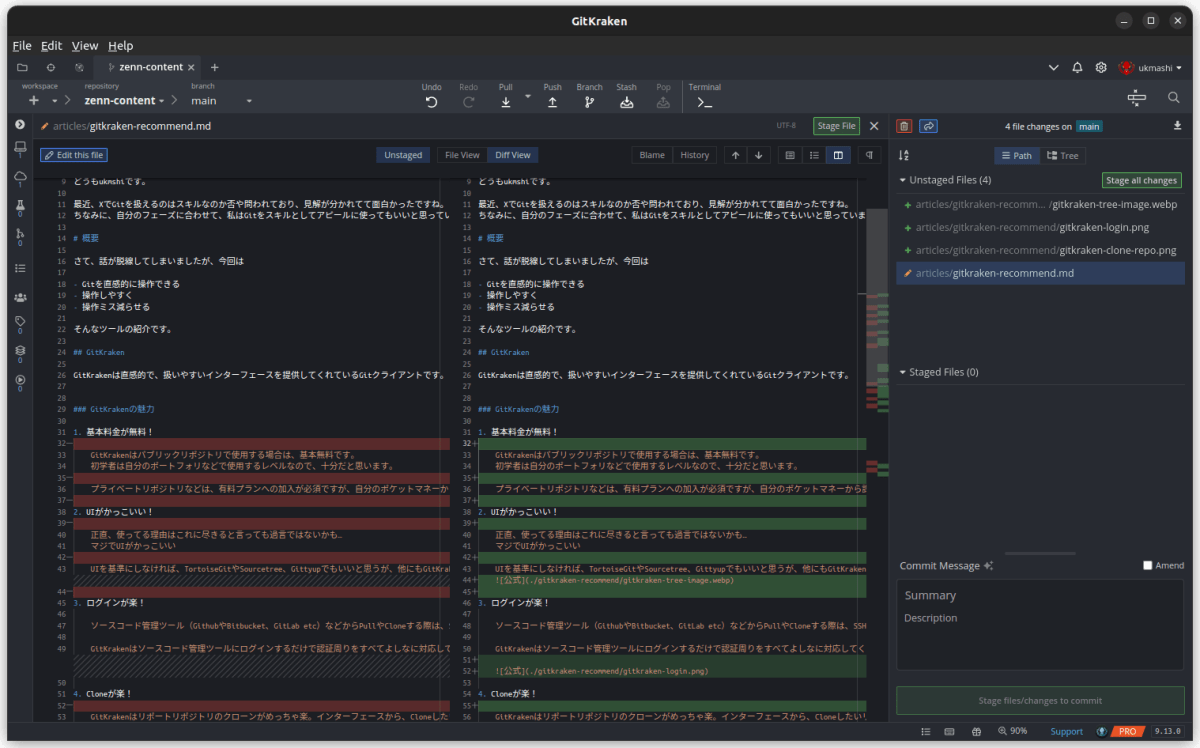
Task: Switch file list to Tree view
Action: point(1063,155)
